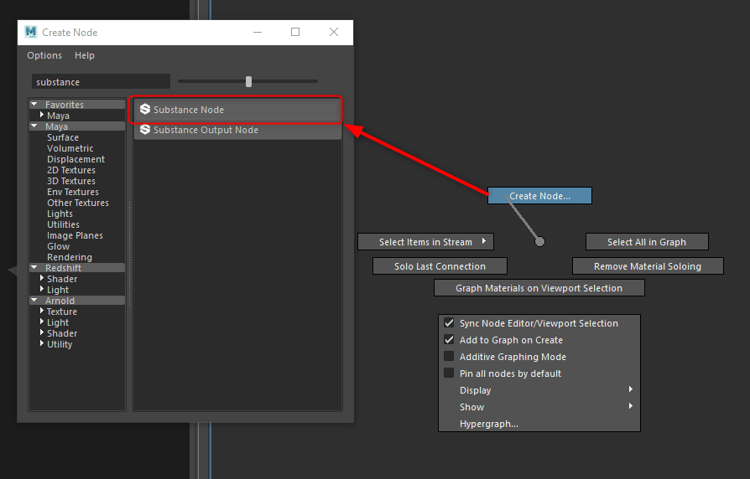Expand Arnold Texture group
Viewport: 750px width, 479px height.
point(42,311)
